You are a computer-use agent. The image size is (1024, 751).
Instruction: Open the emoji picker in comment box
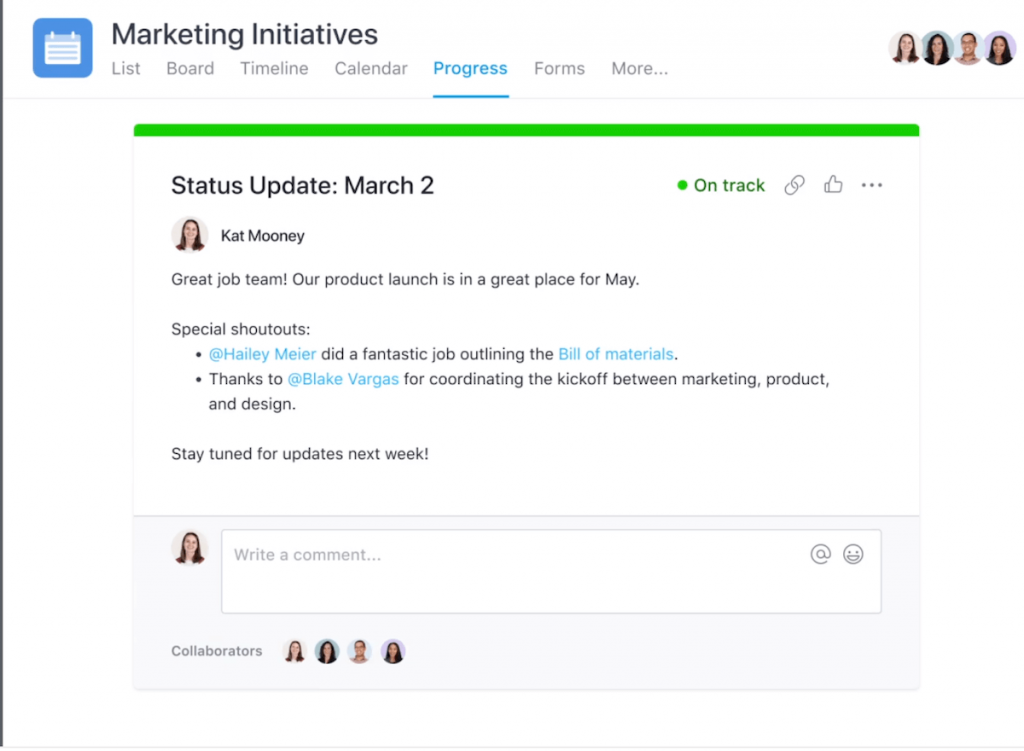click(x=853, y=554)
